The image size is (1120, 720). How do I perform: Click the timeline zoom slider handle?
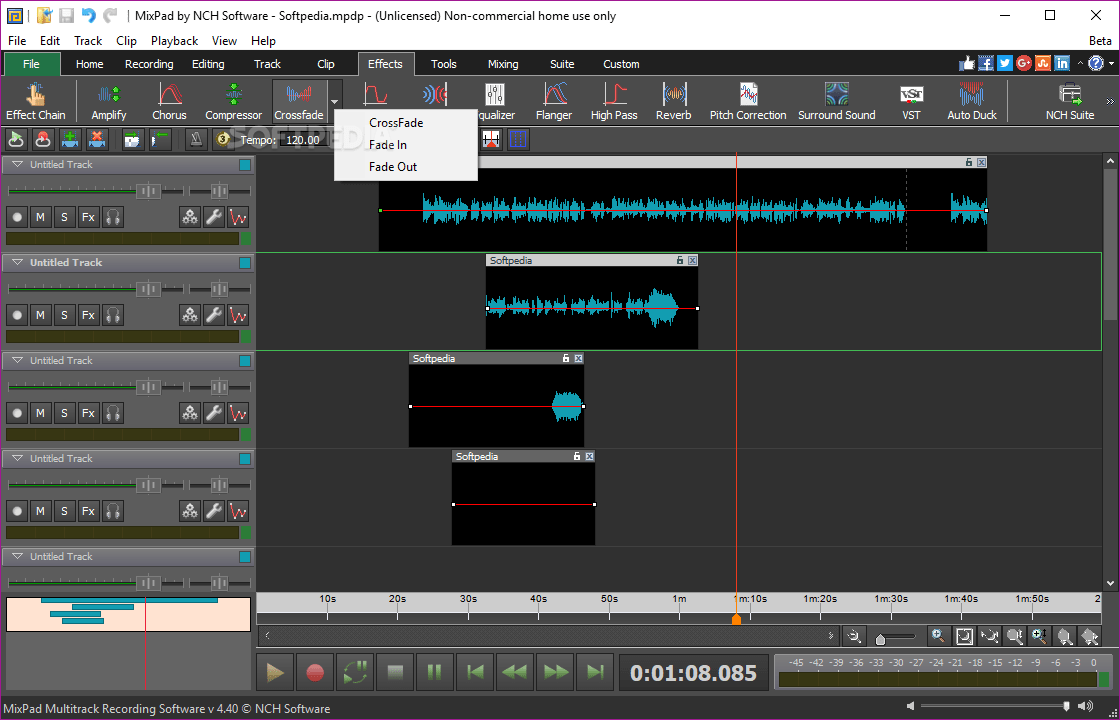tap(881, 640)
